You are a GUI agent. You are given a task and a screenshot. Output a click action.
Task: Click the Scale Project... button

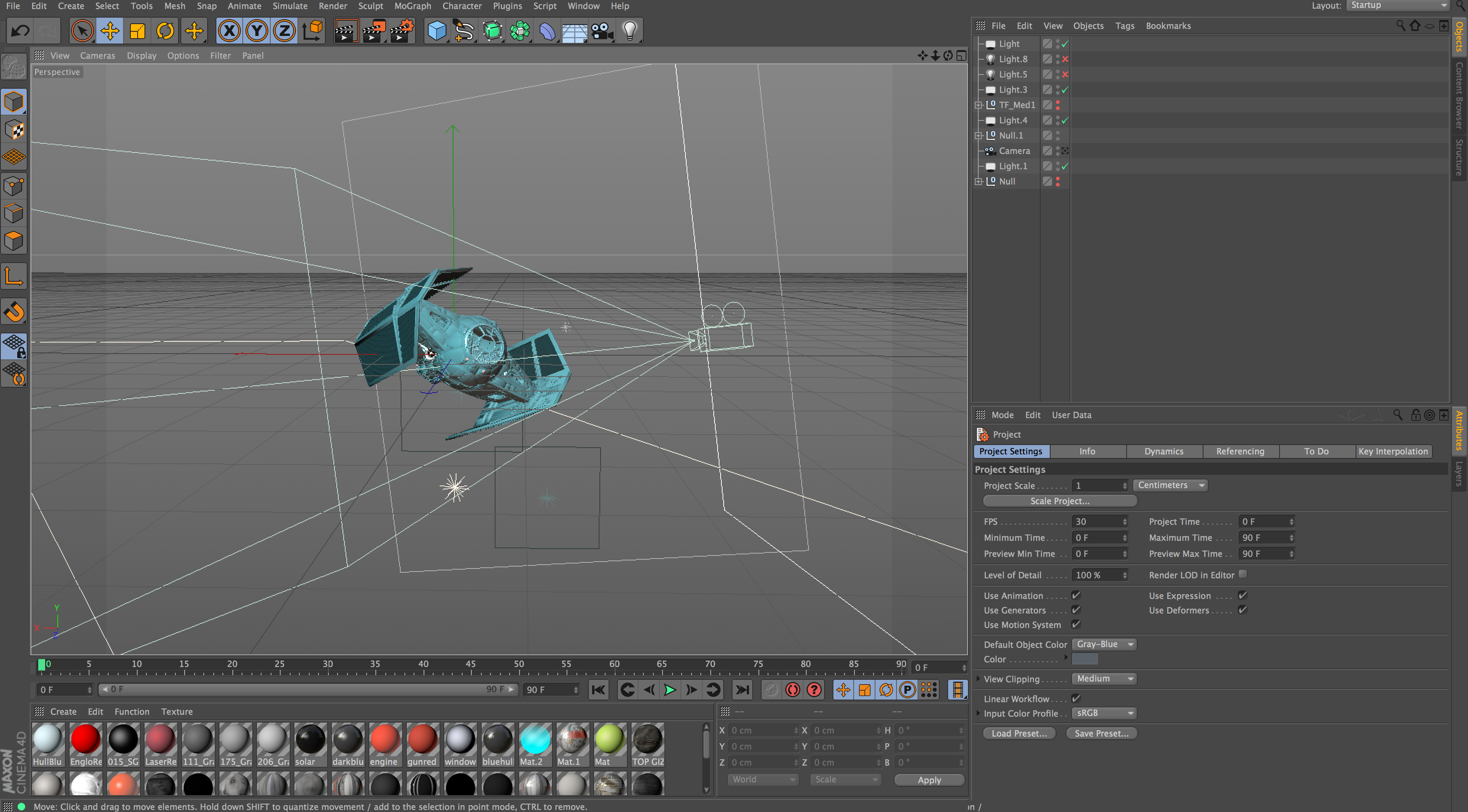pyautogui.click(x=1059, y=501)
